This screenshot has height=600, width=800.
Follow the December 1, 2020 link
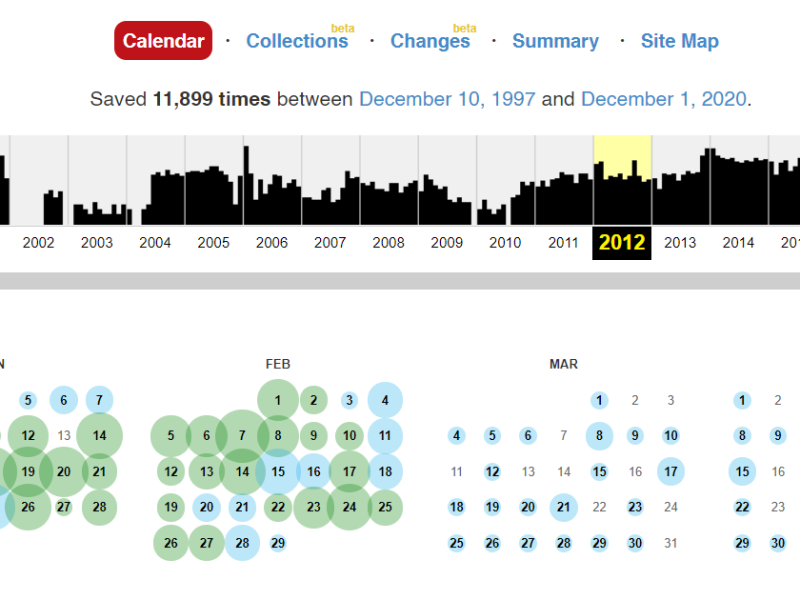(x=664, y=99)
